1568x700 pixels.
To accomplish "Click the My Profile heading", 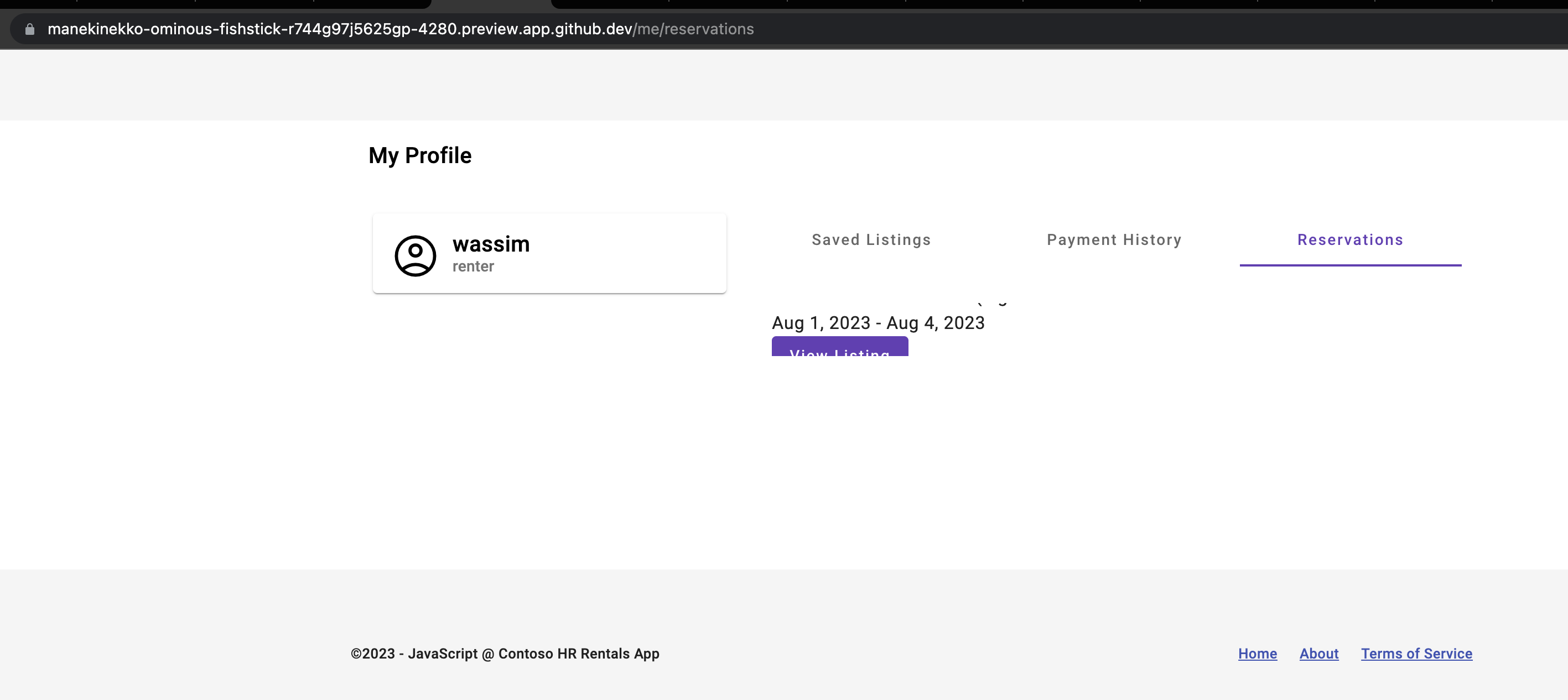I will point(419,155).
